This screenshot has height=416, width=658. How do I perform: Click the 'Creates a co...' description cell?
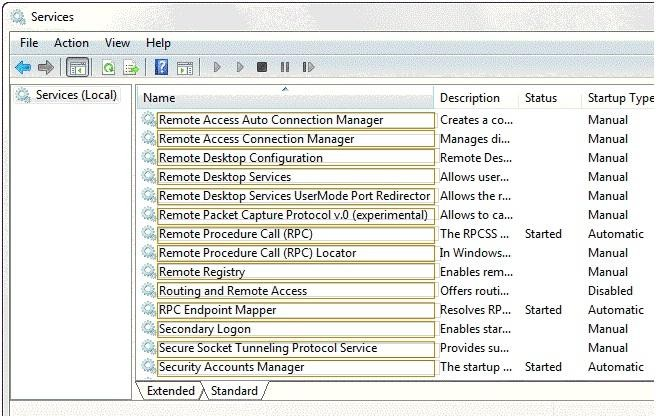[x=476, y=120]
